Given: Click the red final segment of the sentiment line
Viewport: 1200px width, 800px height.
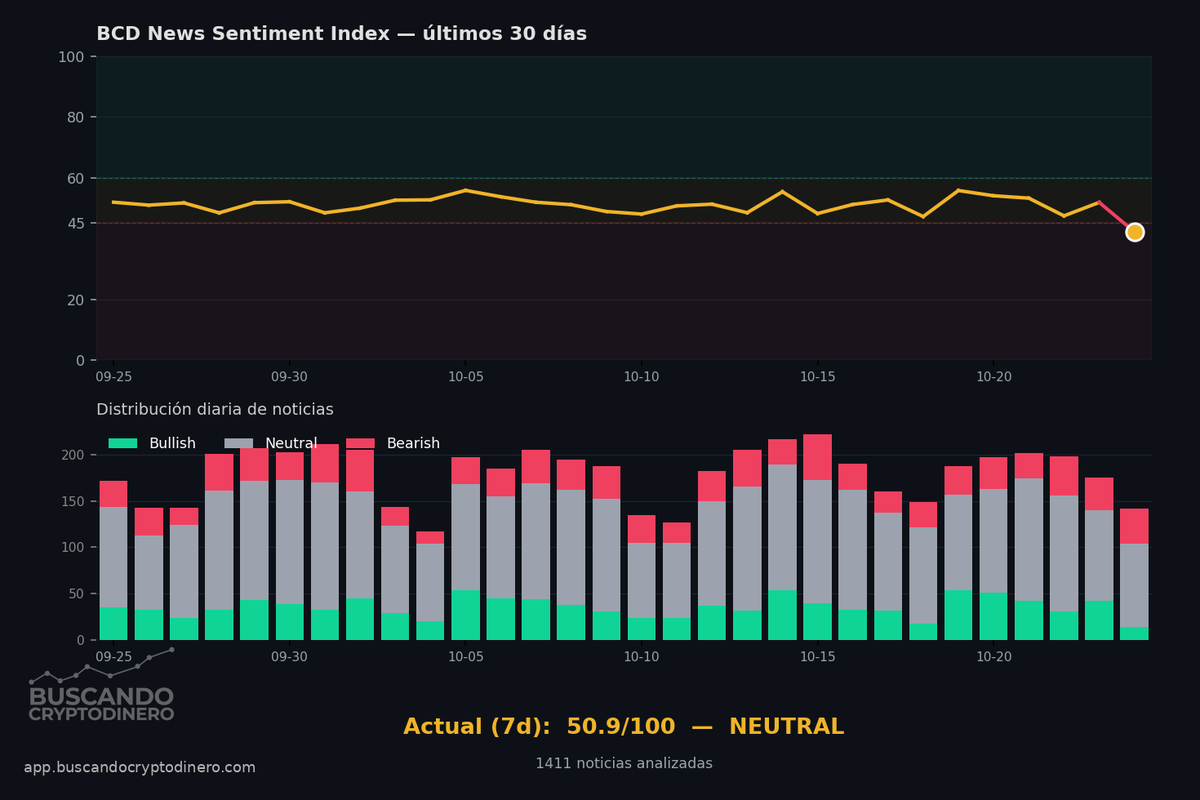Looking at the screenshot, I should tap(1116, 217).
